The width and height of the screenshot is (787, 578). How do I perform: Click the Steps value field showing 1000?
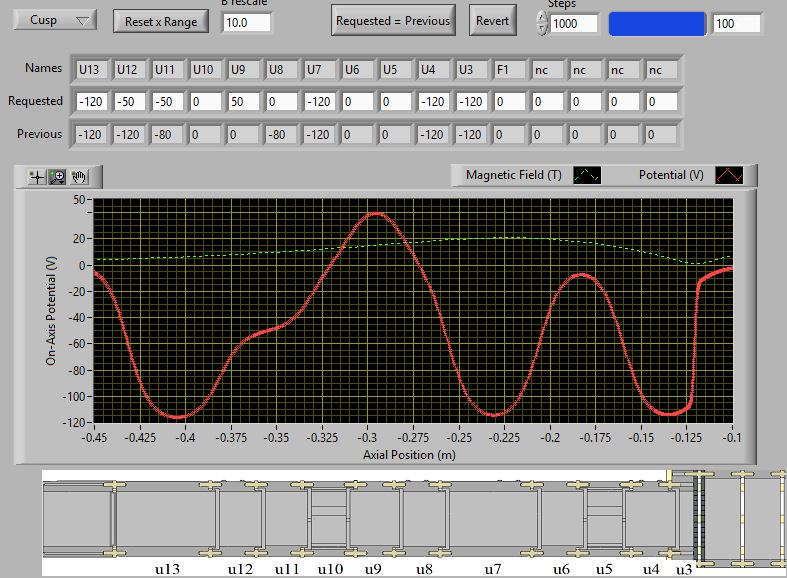[x=573, y=23]
